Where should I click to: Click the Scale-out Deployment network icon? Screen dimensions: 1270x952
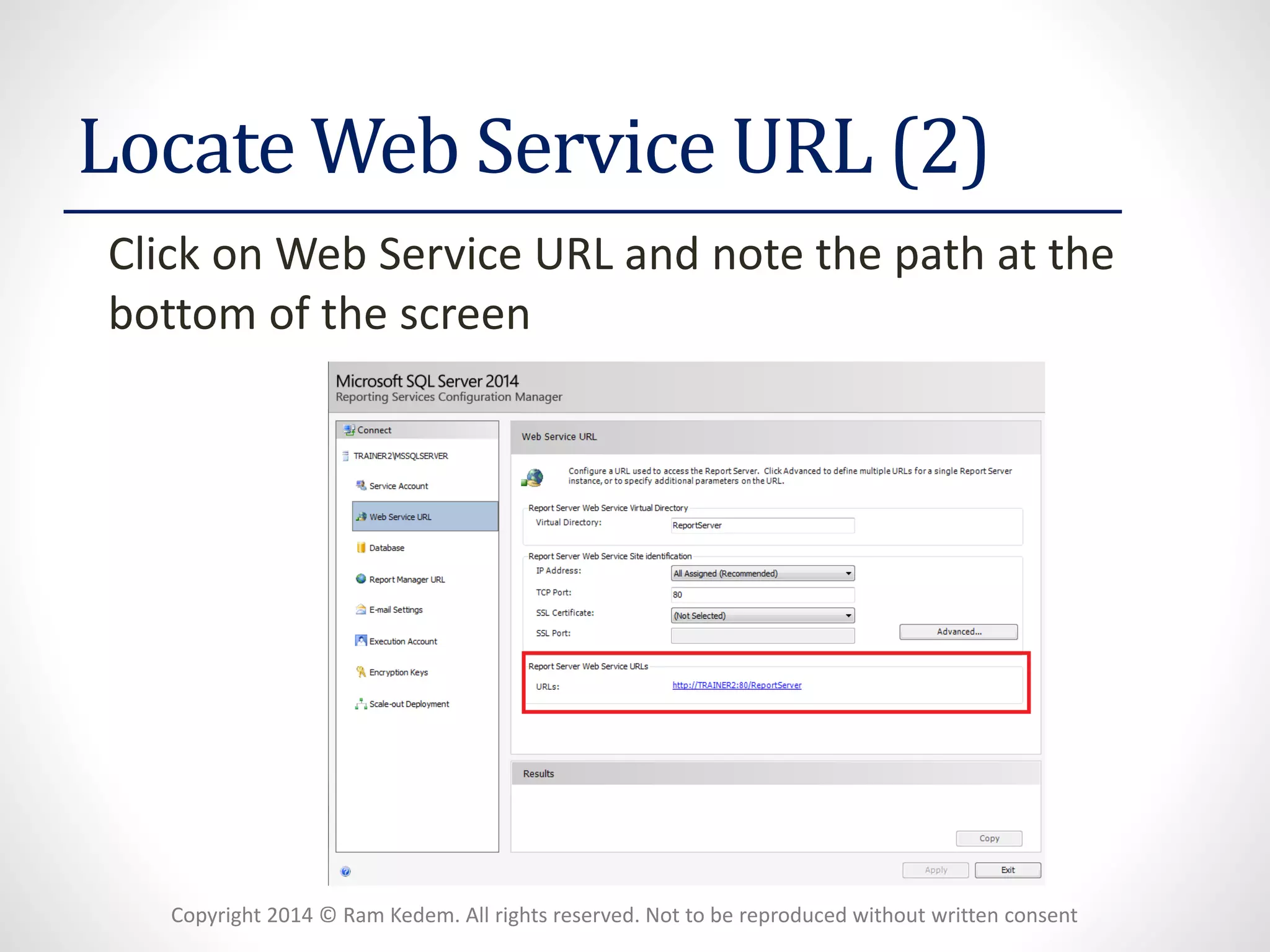(361, 703)
